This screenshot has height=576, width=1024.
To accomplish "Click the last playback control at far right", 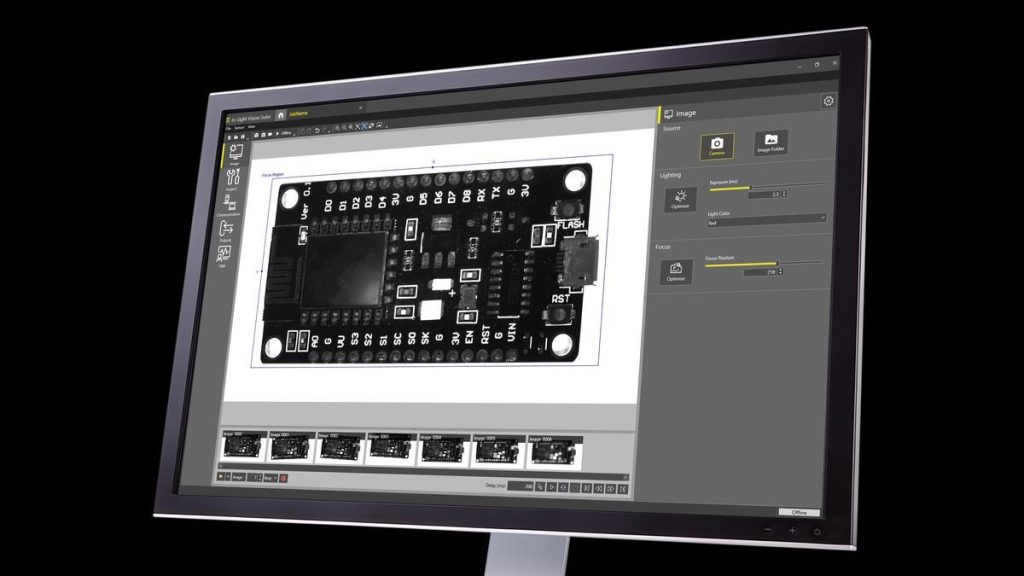I will [623, 489].
